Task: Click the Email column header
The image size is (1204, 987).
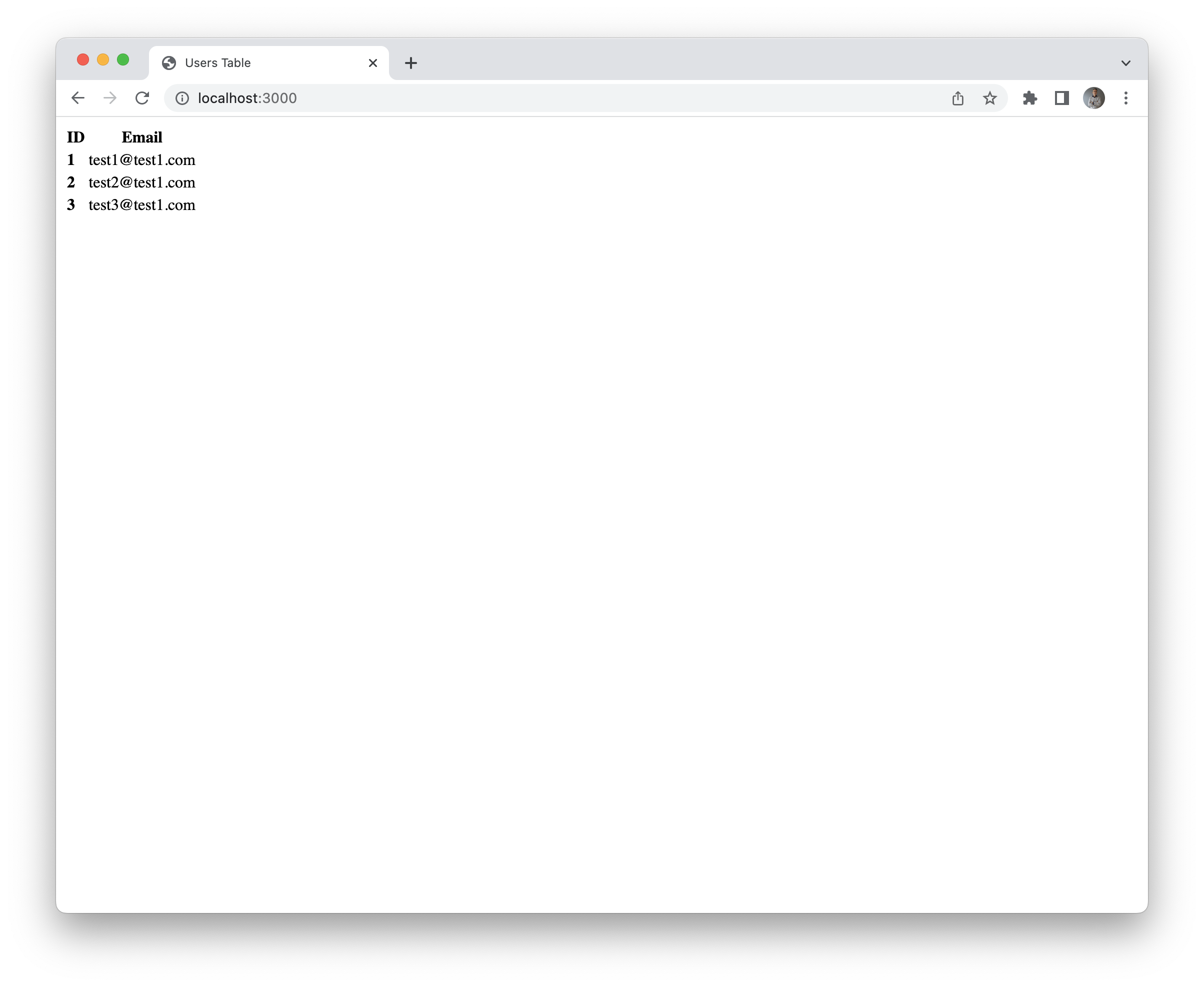Action: [x=141, y=137]
